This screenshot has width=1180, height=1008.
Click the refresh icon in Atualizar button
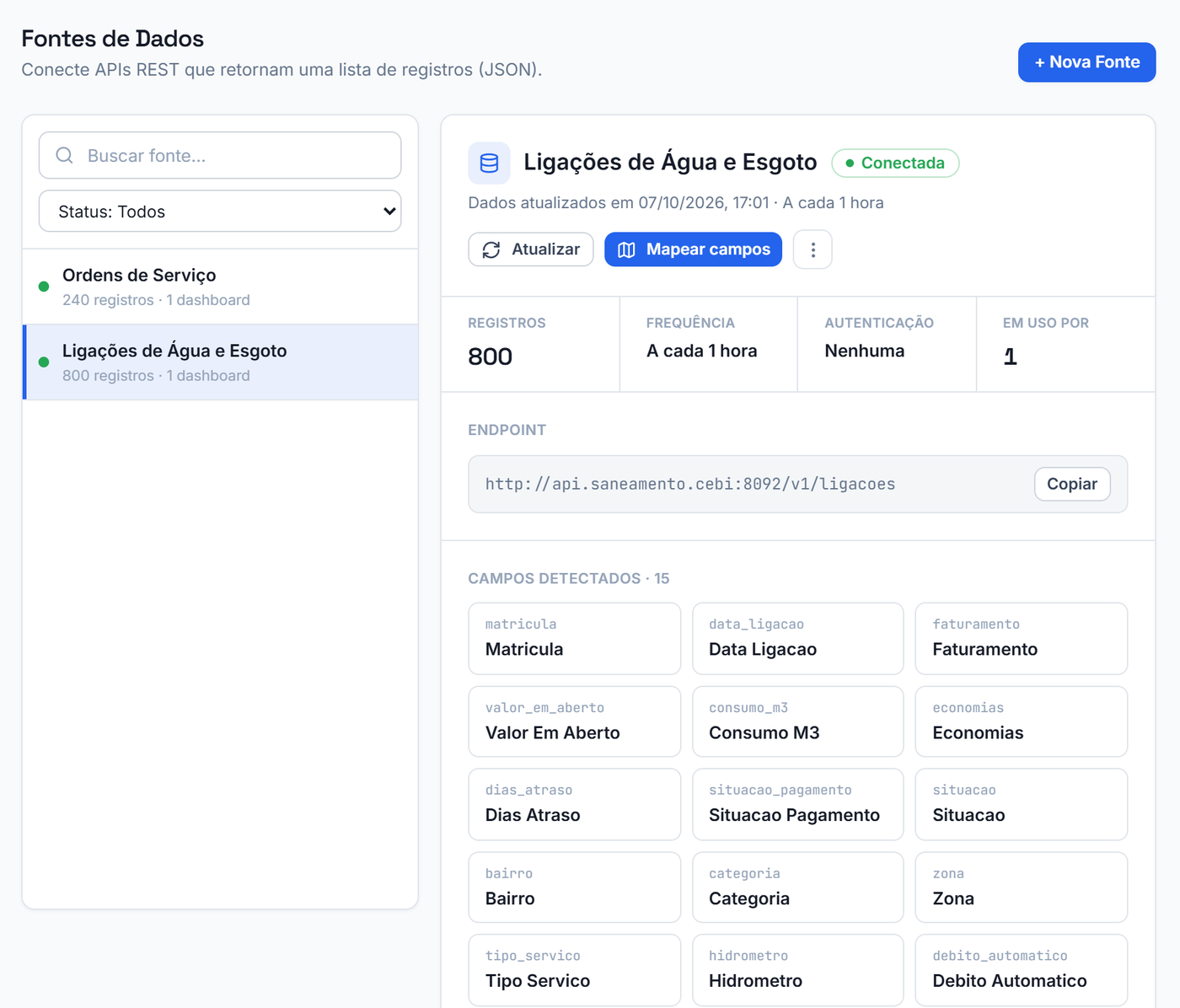(x=491, y=249)
